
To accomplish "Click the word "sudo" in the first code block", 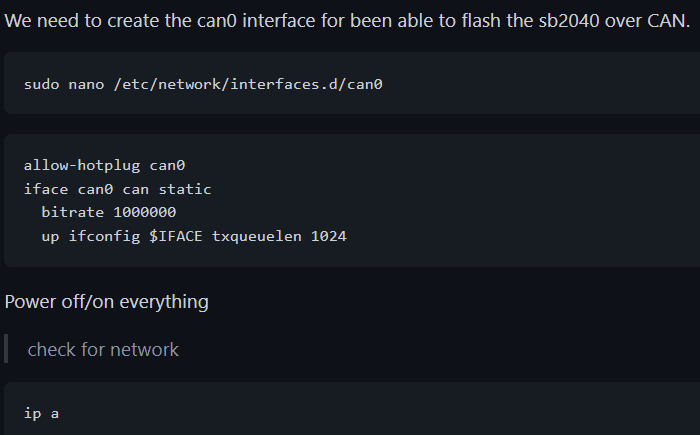I will pyautogui.click(x=42, y=84).
